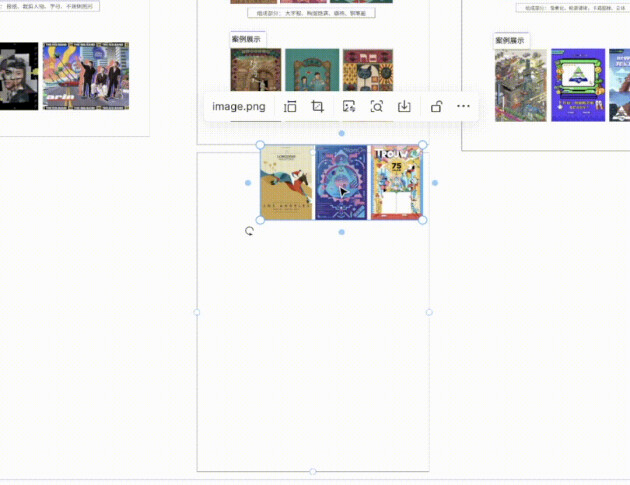Click the empty frame's bottom edge handle
The height and width of the screenshot is (485, 630).
click(313, 471)
